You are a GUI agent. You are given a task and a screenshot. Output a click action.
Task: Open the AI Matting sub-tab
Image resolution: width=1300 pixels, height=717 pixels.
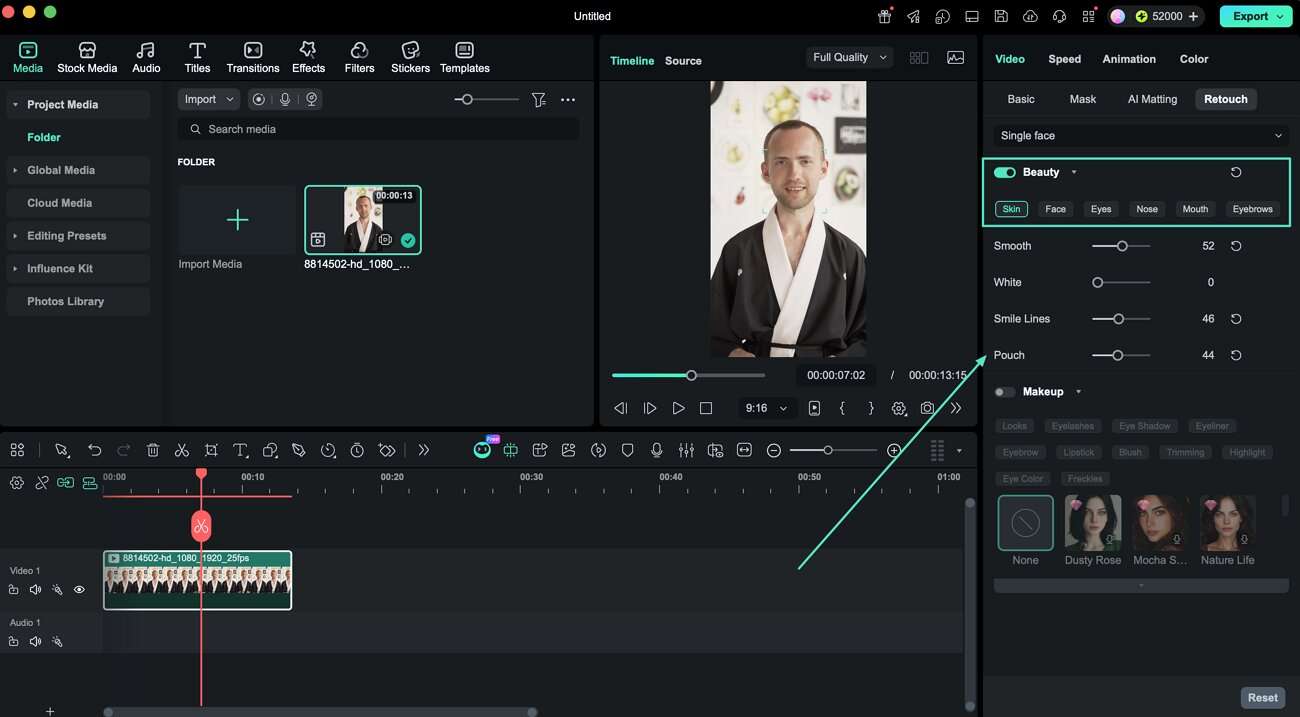click(1152, 99)
